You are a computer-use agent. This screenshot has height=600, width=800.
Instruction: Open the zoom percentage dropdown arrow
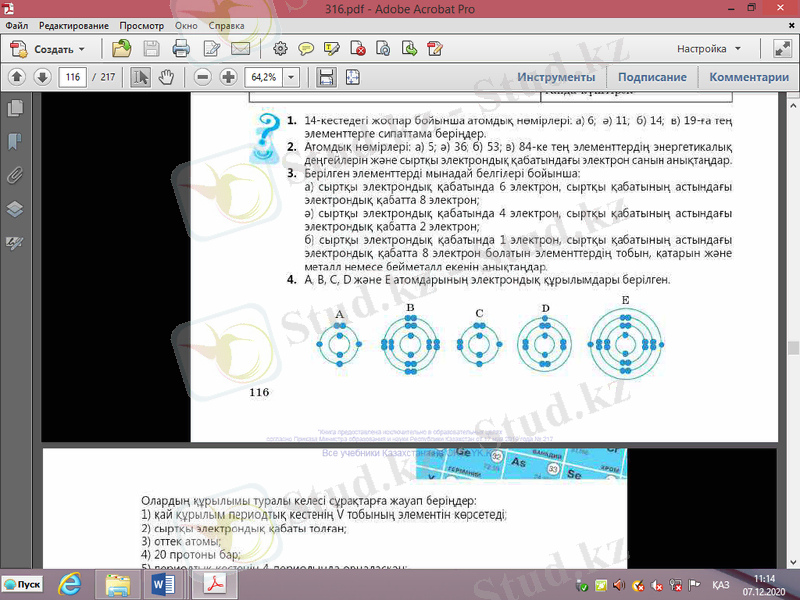tap(291, 77)
